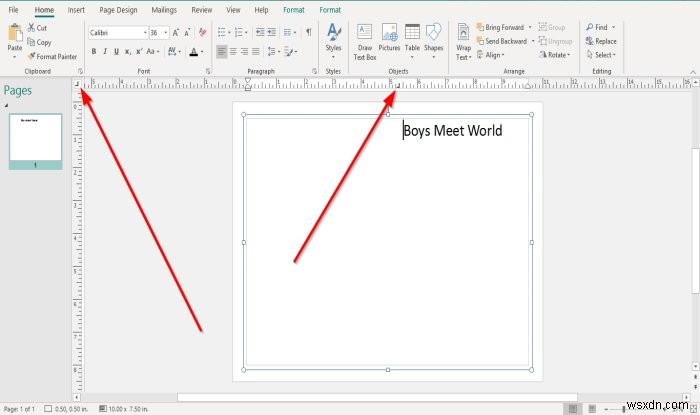700x415 pixels.
Task: Open the font size dropdown
Action: tap(166, 33)
